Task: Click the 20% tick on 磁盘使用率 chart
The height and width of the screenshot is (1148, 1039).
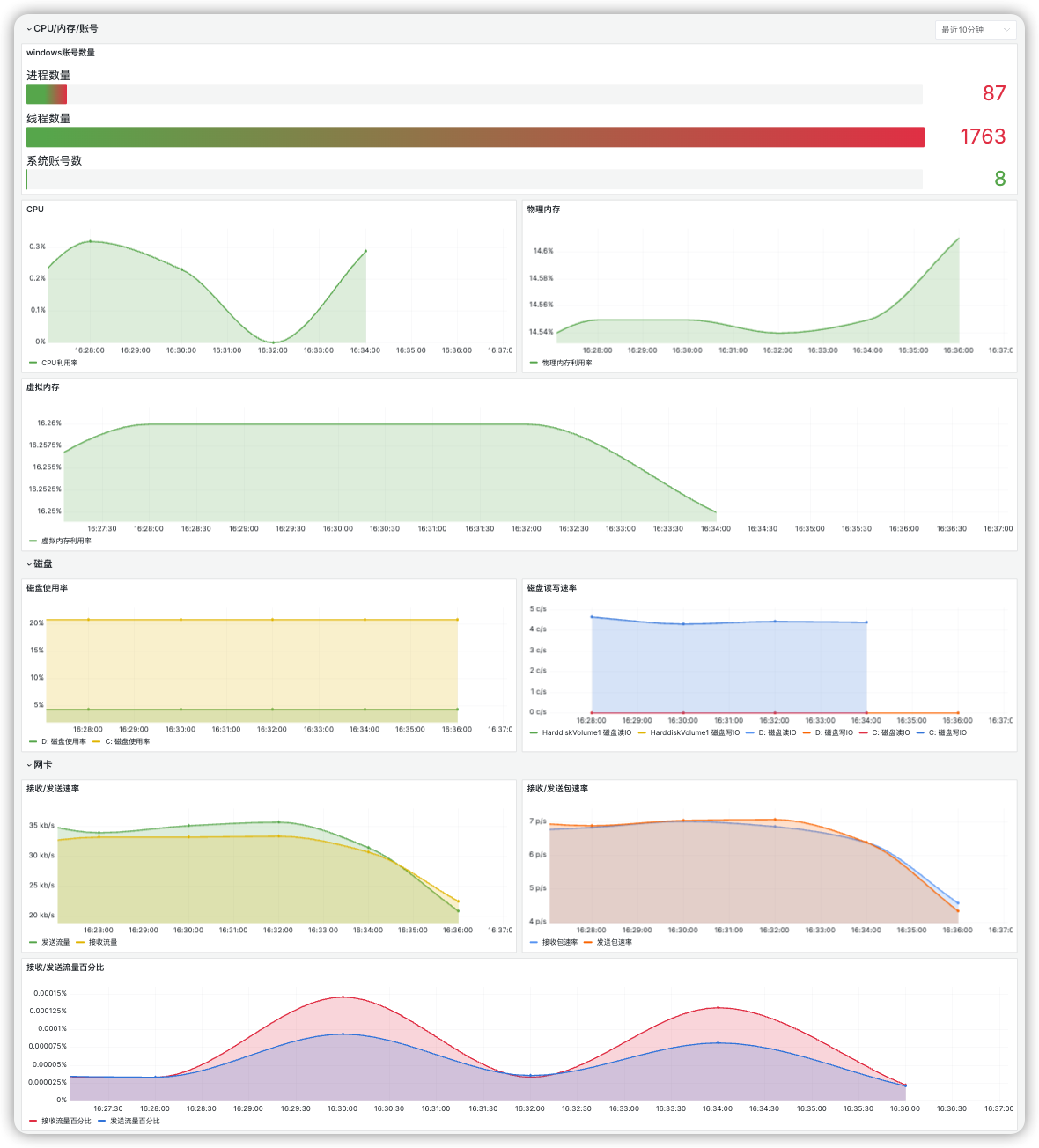Action: [36, 622]
